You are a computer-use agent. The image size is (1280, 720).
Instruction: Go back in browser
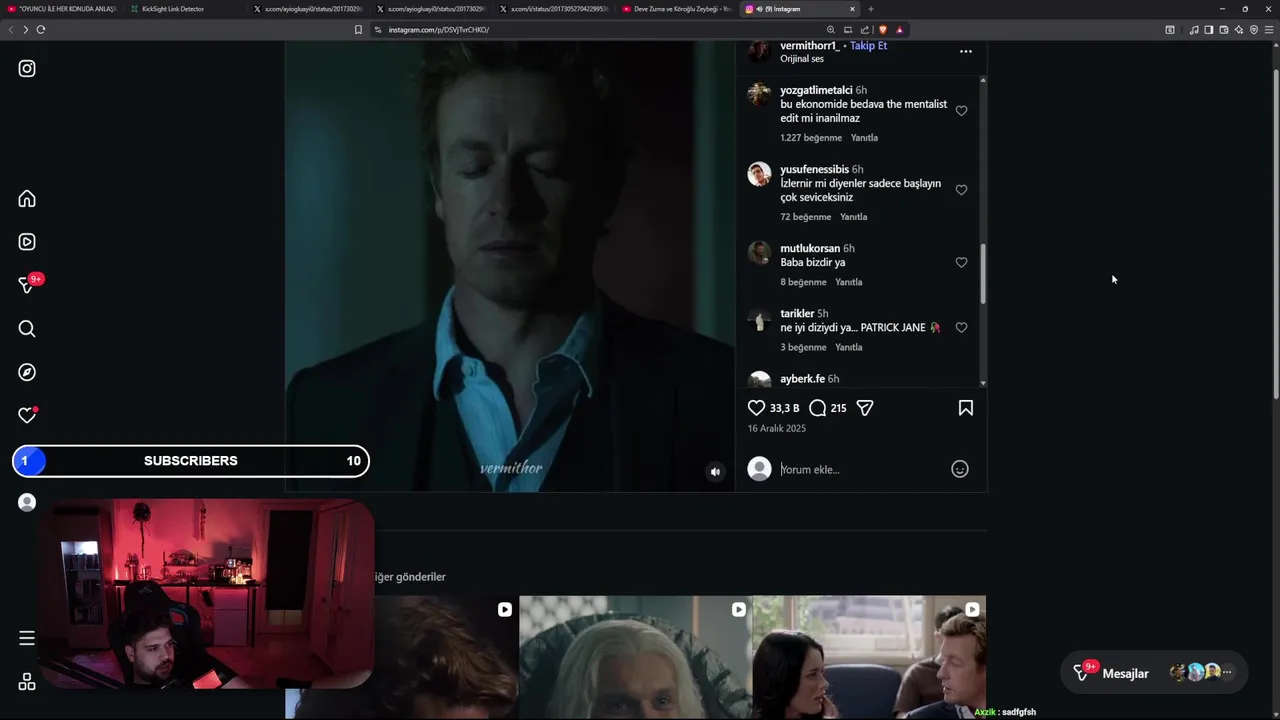pos(11,30)
